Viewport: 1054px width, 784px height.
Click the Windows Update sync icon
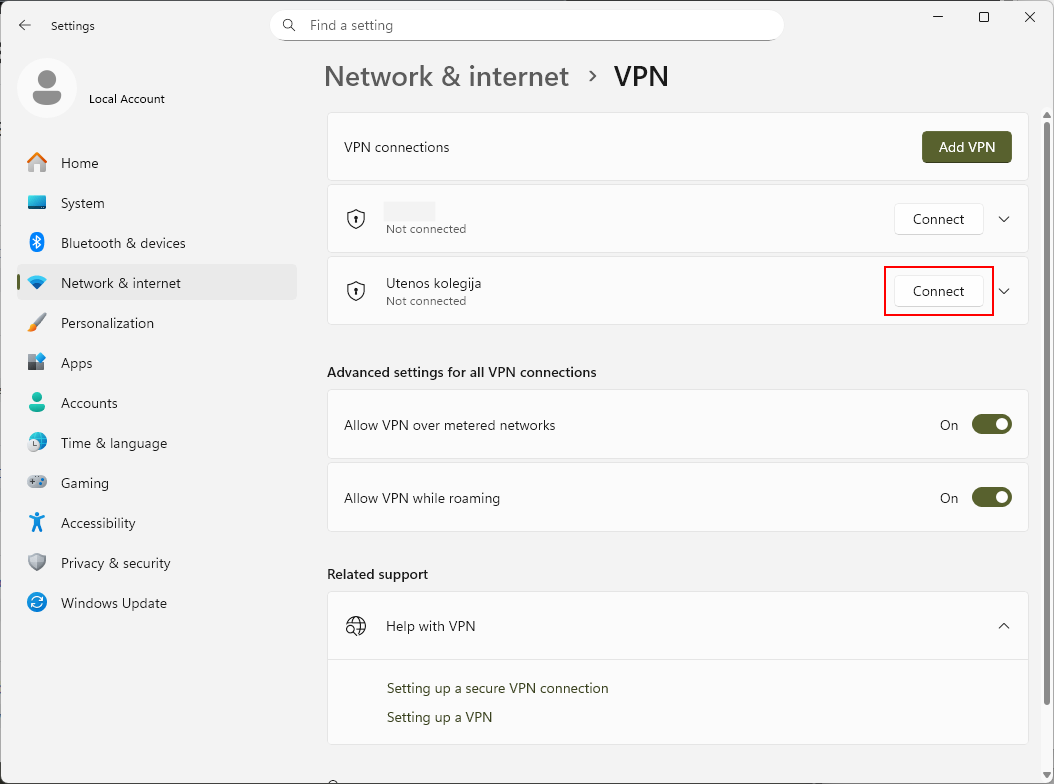37,603
